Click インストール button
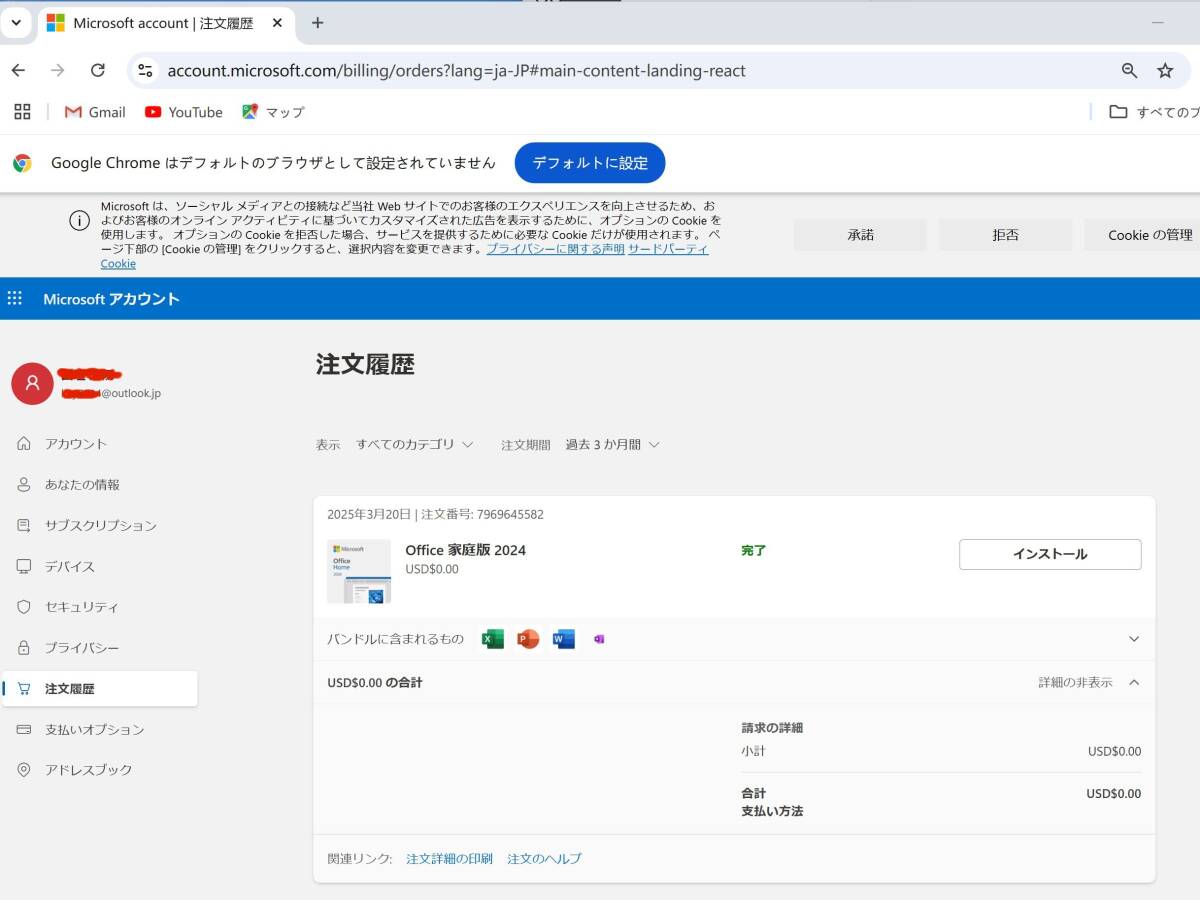 1050,554
